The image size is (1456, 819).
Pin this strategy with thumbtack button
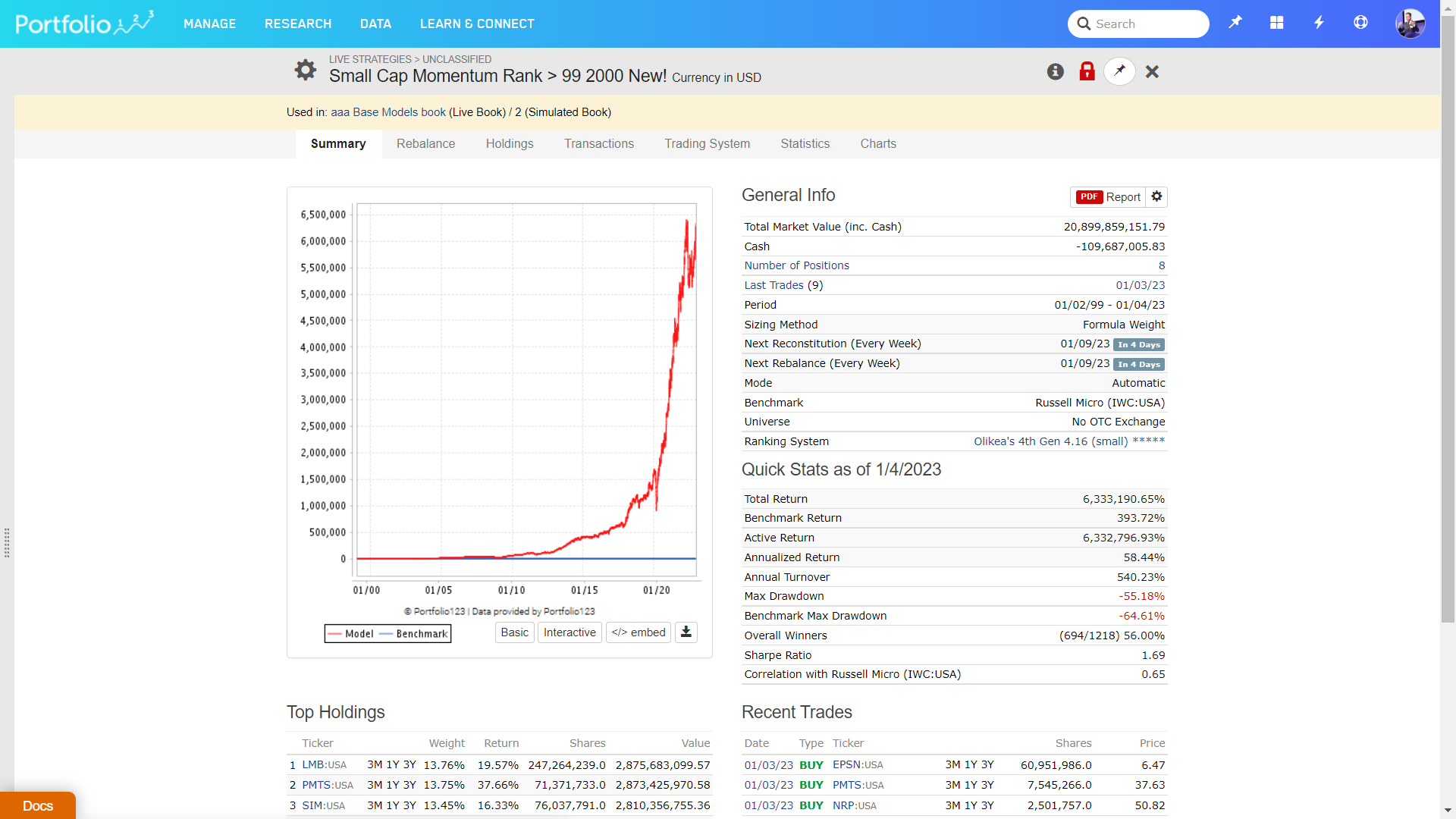(1119, 71)
